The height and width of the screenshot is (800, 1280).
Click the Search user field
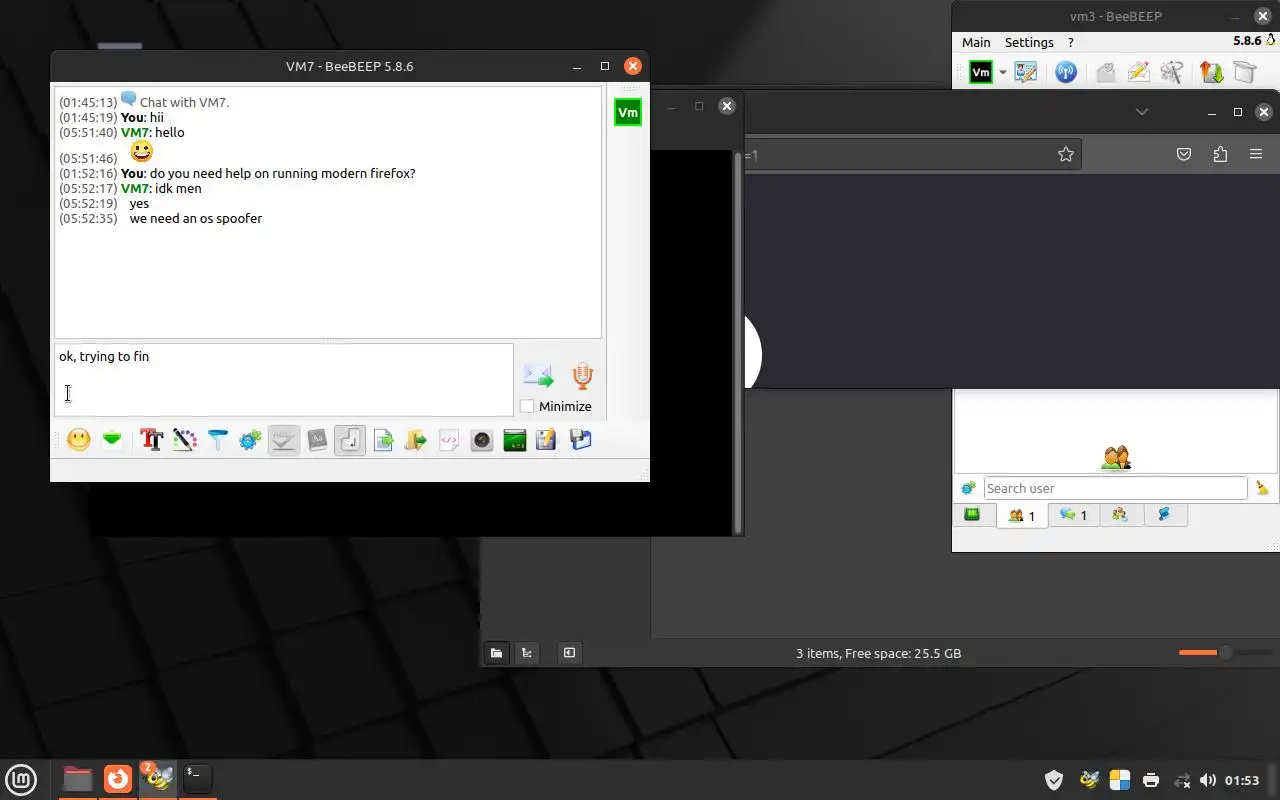(x=1115, y=488)
